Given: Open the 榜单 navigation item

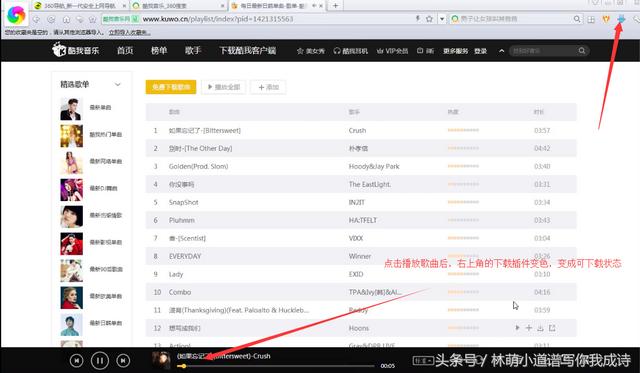Looking at the screenshot, I should pyautogui.click(x=159, y=50).
